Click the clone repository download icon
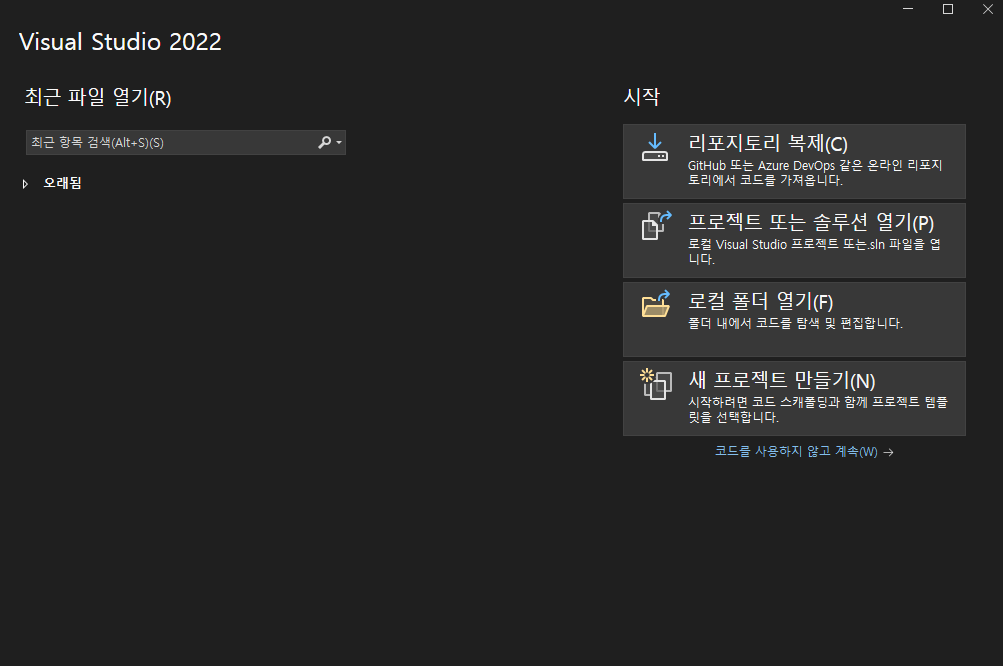Viewport: 1003px width, 666px height. (655, 147)
